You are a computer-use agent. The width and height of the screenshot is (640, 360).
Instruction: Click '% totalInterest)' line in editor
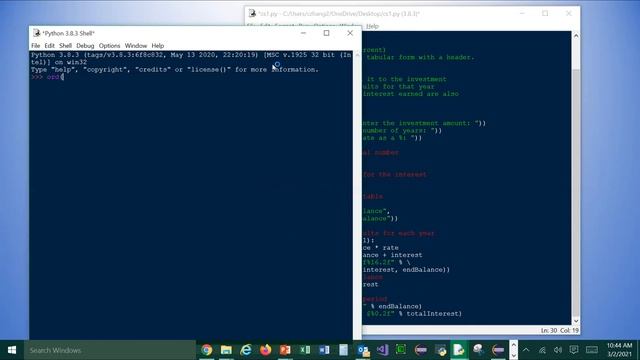430,314
